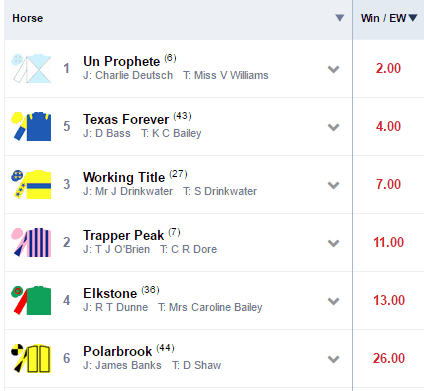Screen dimensions: 424x391
Task: Open the Horse column sort dropdown arrow
Action: [339, 18]
